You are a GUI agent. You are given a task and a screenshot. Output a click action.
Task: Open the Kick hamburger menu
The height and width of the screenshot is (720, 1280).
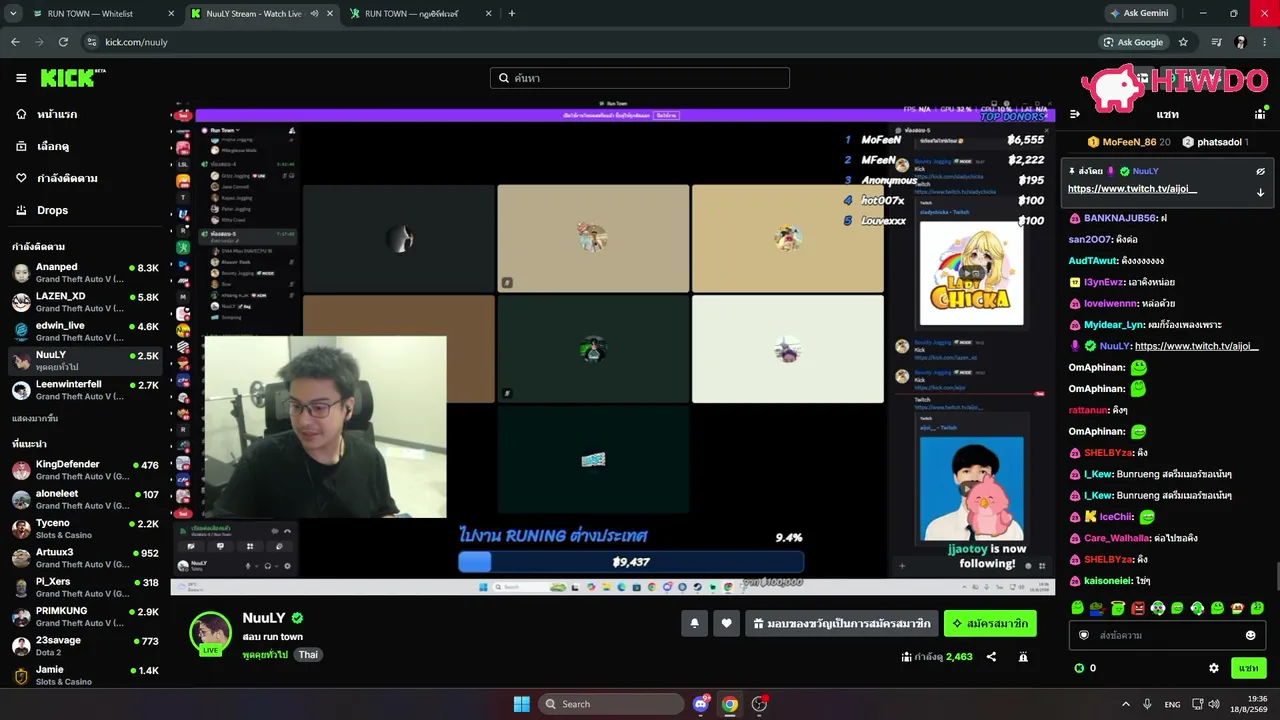pos(21,78)
